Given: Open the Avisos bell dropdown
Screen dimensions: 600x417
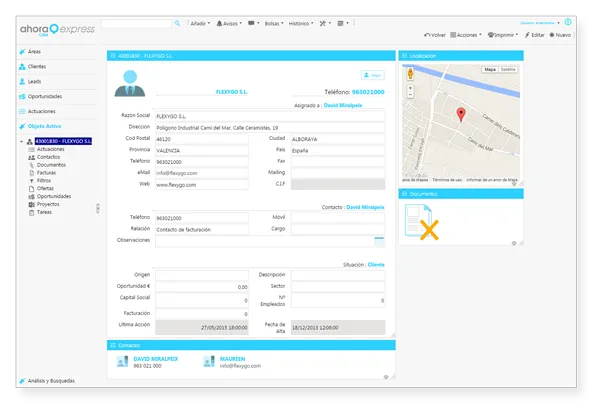Looking at the screenshot, I should tap(229, 23).
